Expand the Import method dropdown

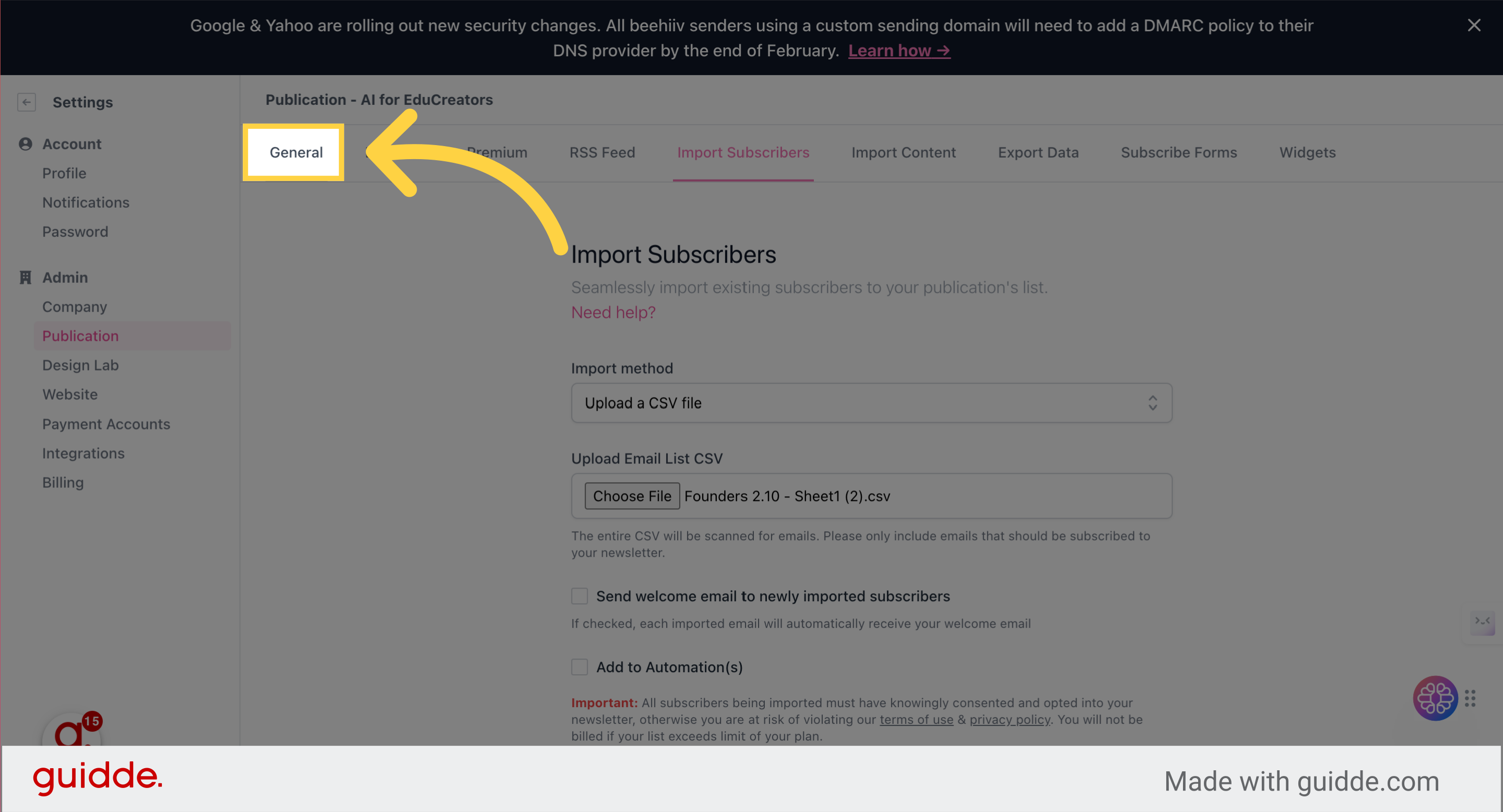tap(871, 403)
